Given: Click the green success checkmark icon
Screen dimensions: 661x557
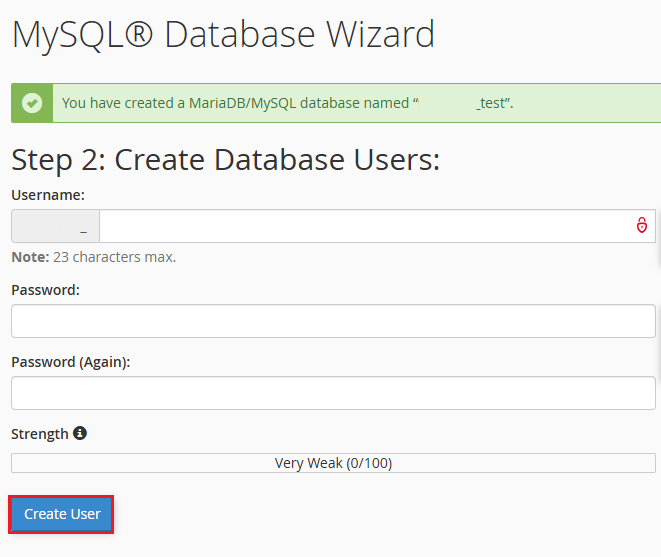Looking at the screenshot, I should [x=32, y=103].
